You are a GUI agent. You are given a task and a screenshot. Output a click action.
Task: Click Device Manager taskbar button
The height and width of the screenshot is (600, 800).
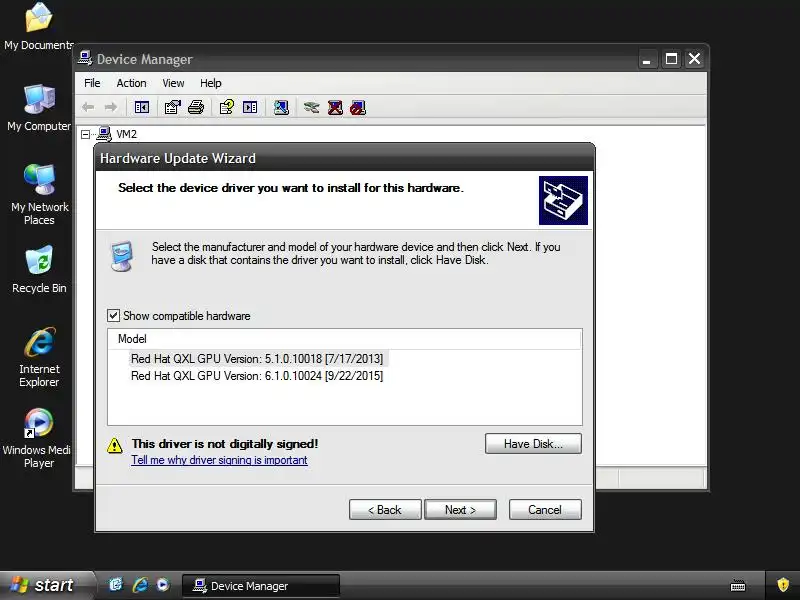click(261, 586)
